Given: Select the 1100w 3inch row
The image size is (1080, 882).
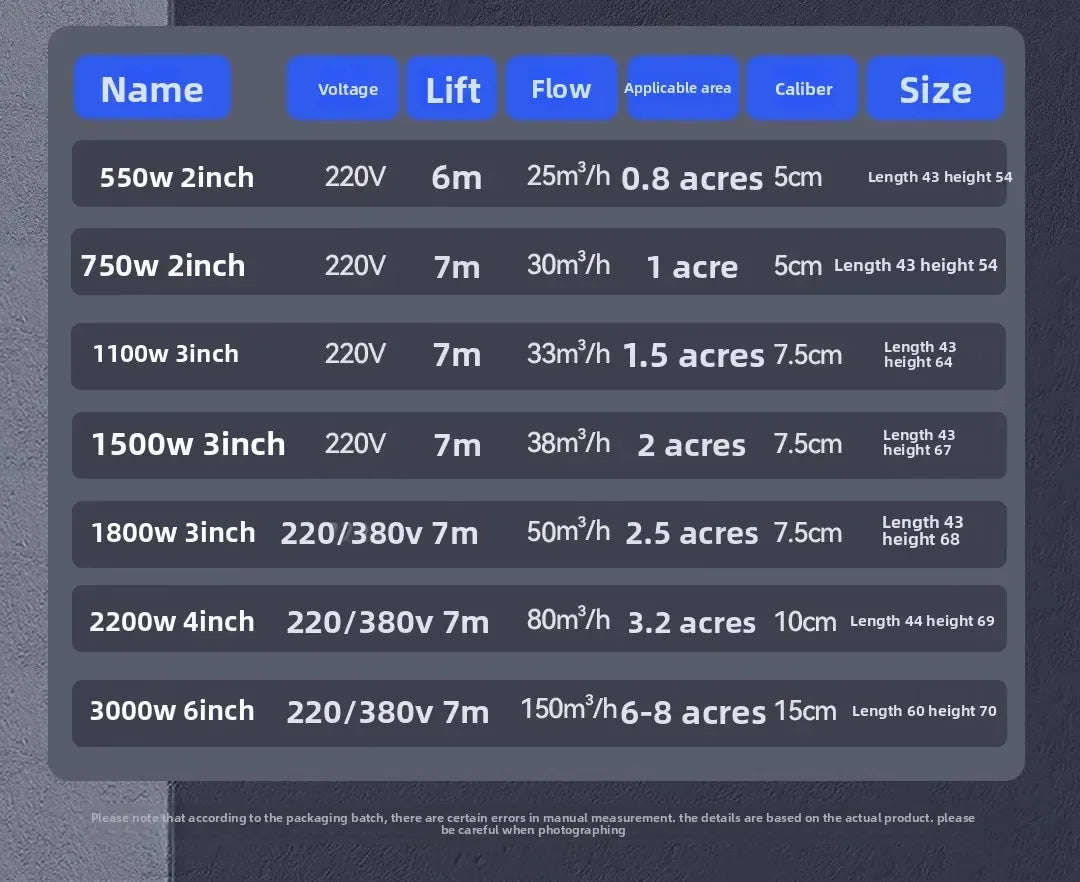Looking at the screenshot, I should click(x=539, y=356).
